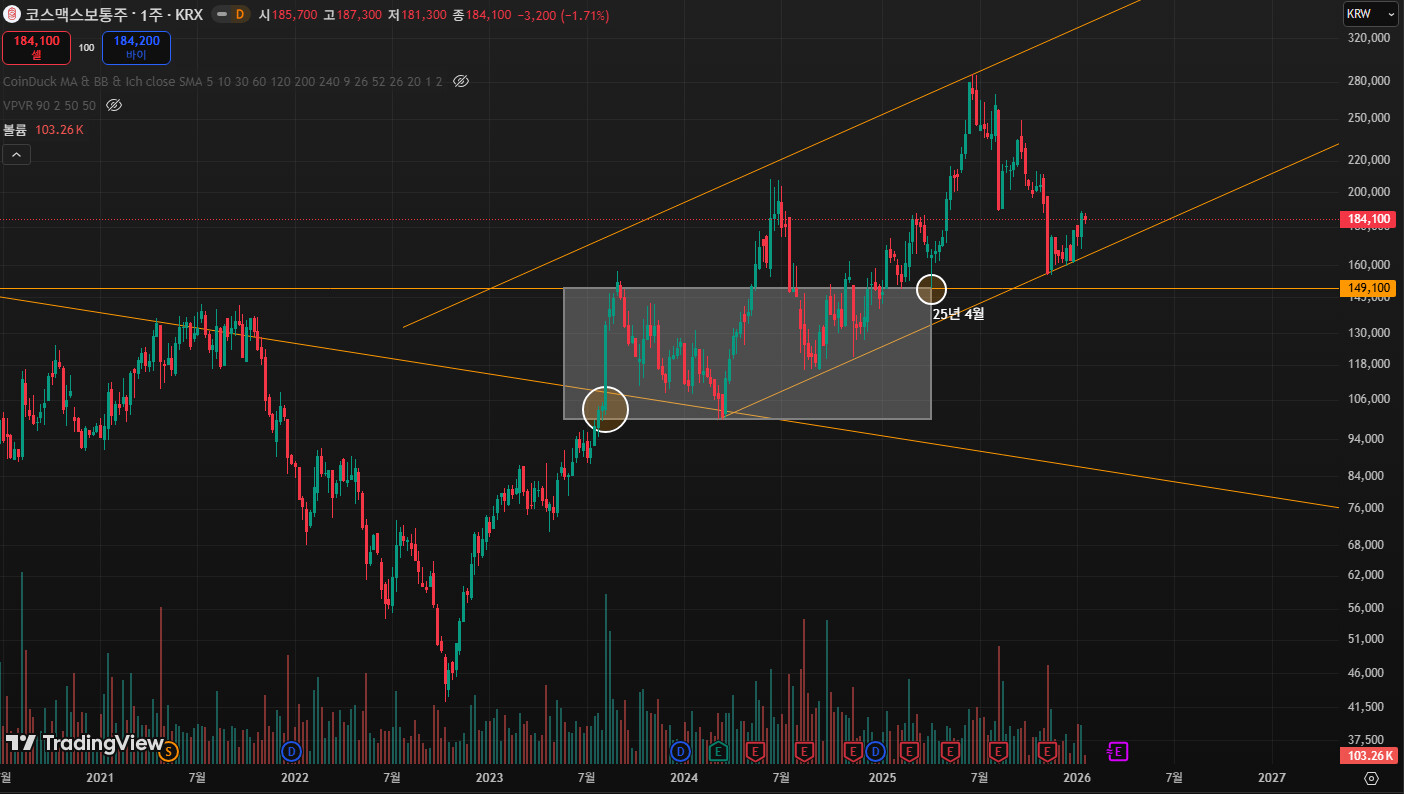Select the CoinDuck MA & BB & Ich legend

[223, 81]
